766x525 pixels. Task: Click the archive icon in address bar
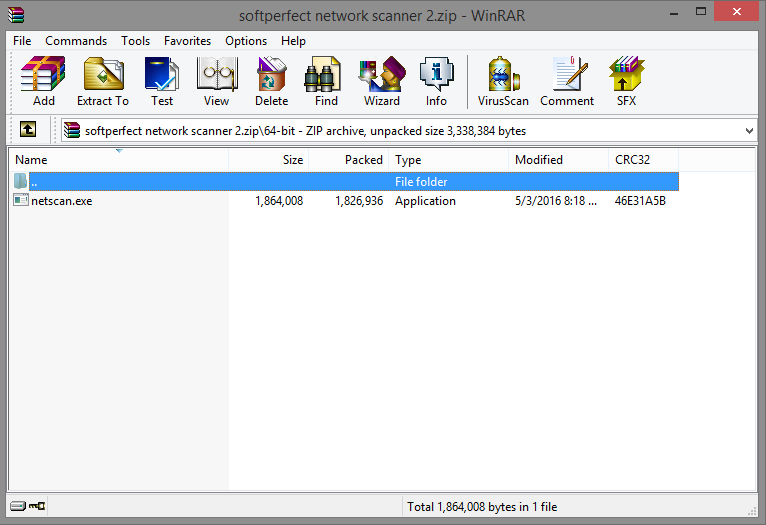tap(72, 130)
